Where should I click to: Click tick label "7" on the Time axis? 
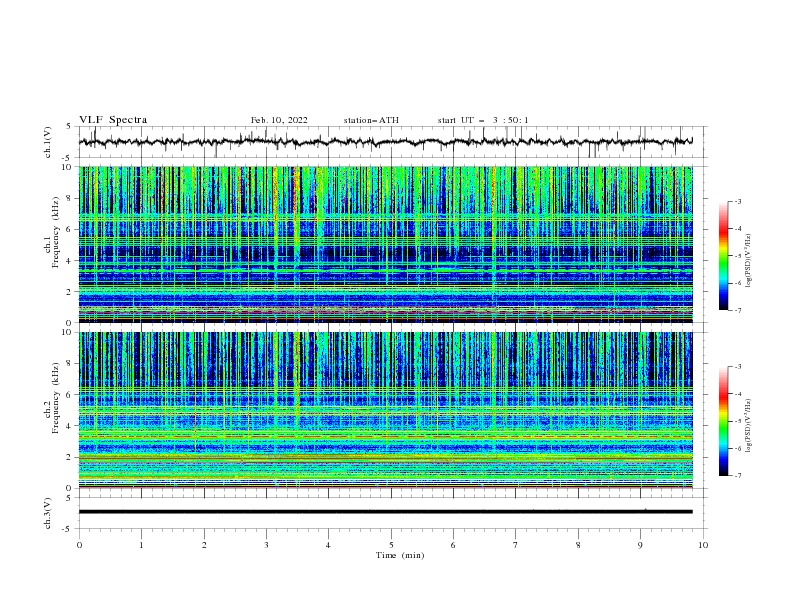516,545
